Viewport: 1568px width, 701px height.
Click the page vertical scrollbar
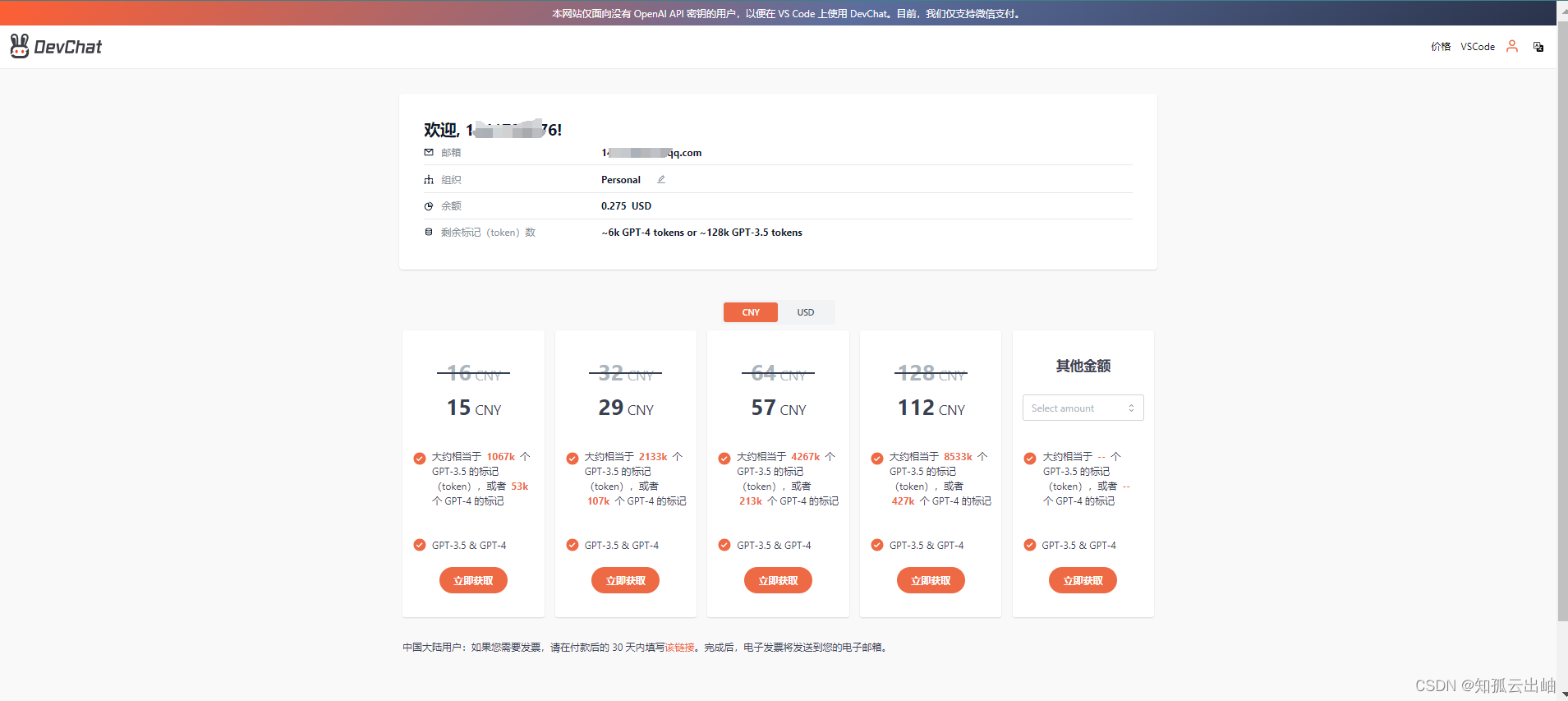pos(1562,321)
